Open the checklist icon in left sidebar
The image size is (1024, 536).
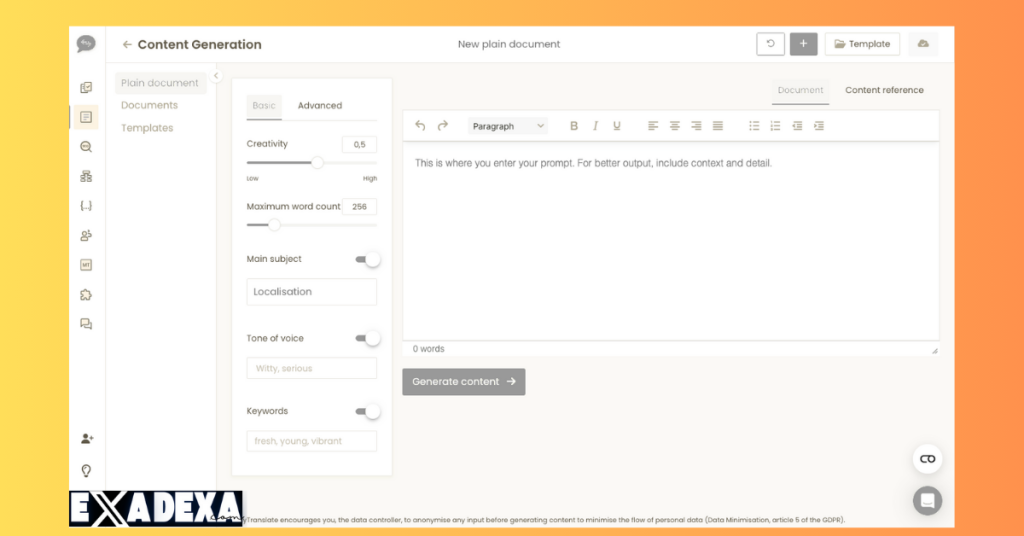pos(86,87)
